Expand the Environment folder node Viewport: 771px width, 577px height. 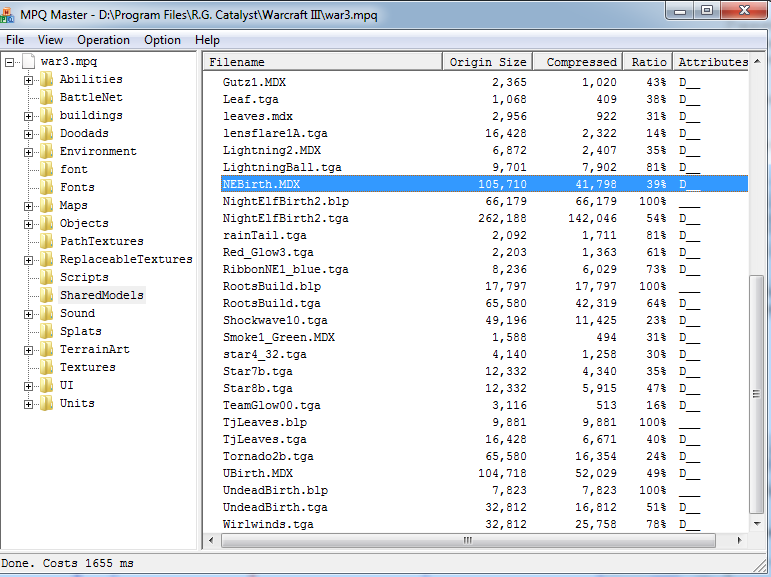(28, 152)
